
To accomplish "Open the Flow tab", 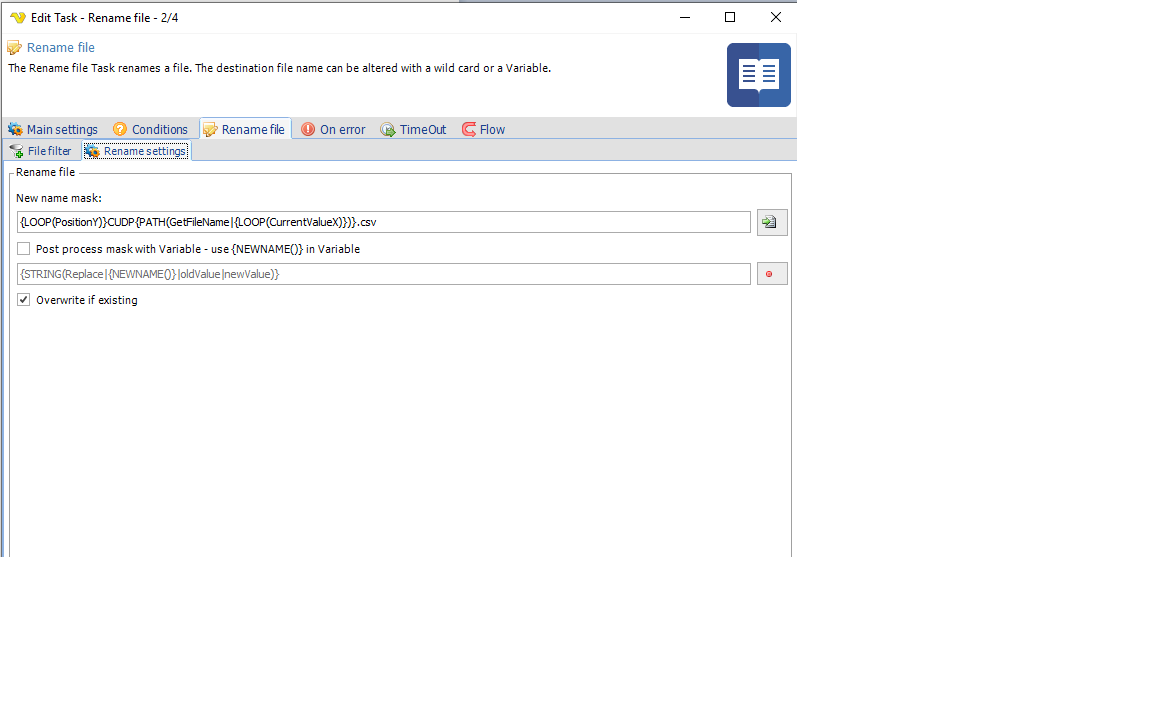I will pos(492,129).
